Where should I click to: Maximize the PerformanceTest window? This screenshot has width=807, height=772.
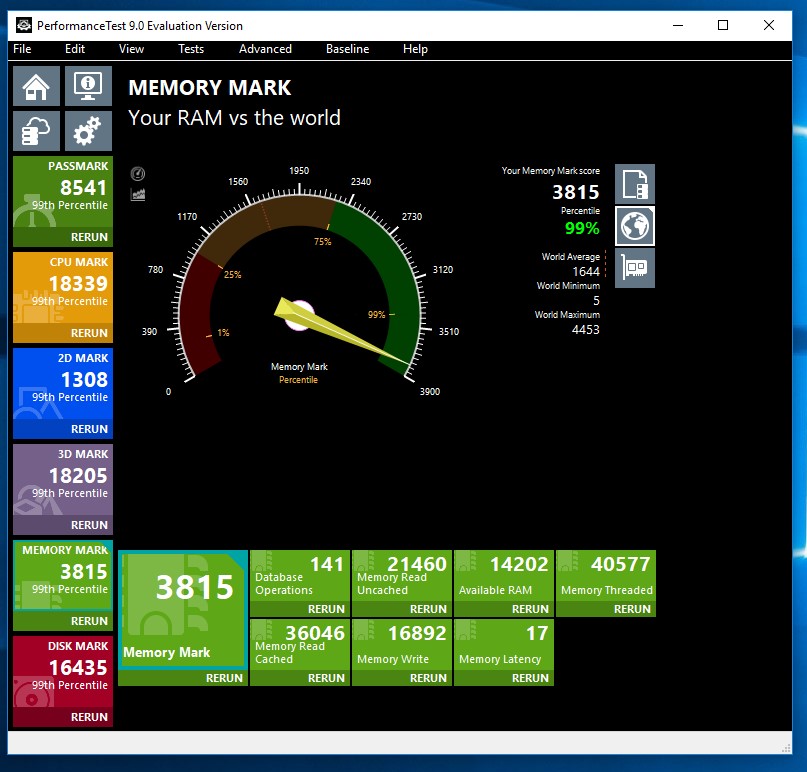click(723, 25)
